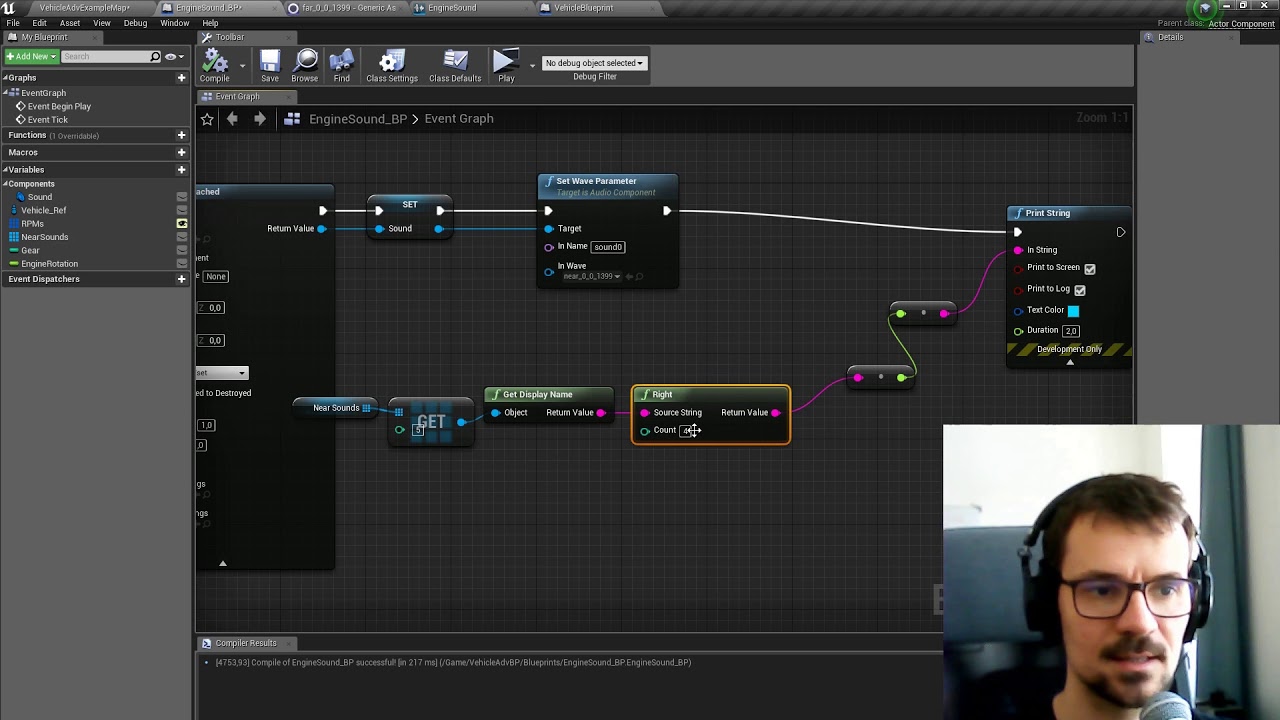Add a new variable with plus icon
The height and width of the screenshot is (720, 1280).
tap(181, 169)
